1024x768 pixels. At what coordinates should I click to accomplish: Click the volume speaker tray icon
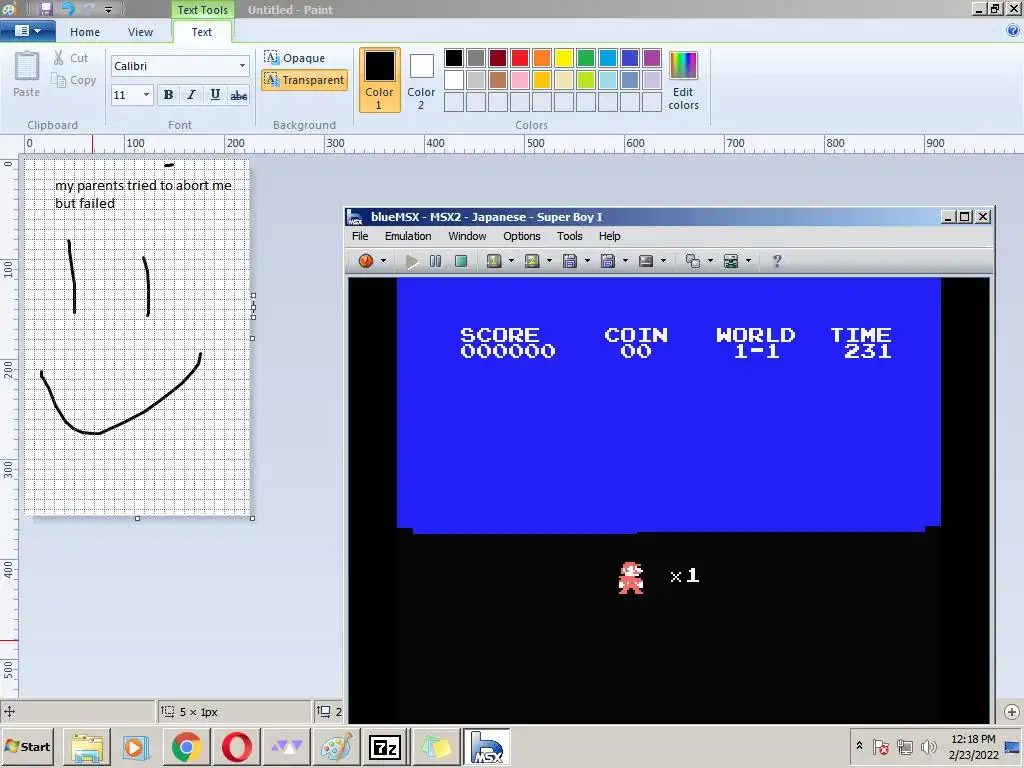tap(927, 746)
